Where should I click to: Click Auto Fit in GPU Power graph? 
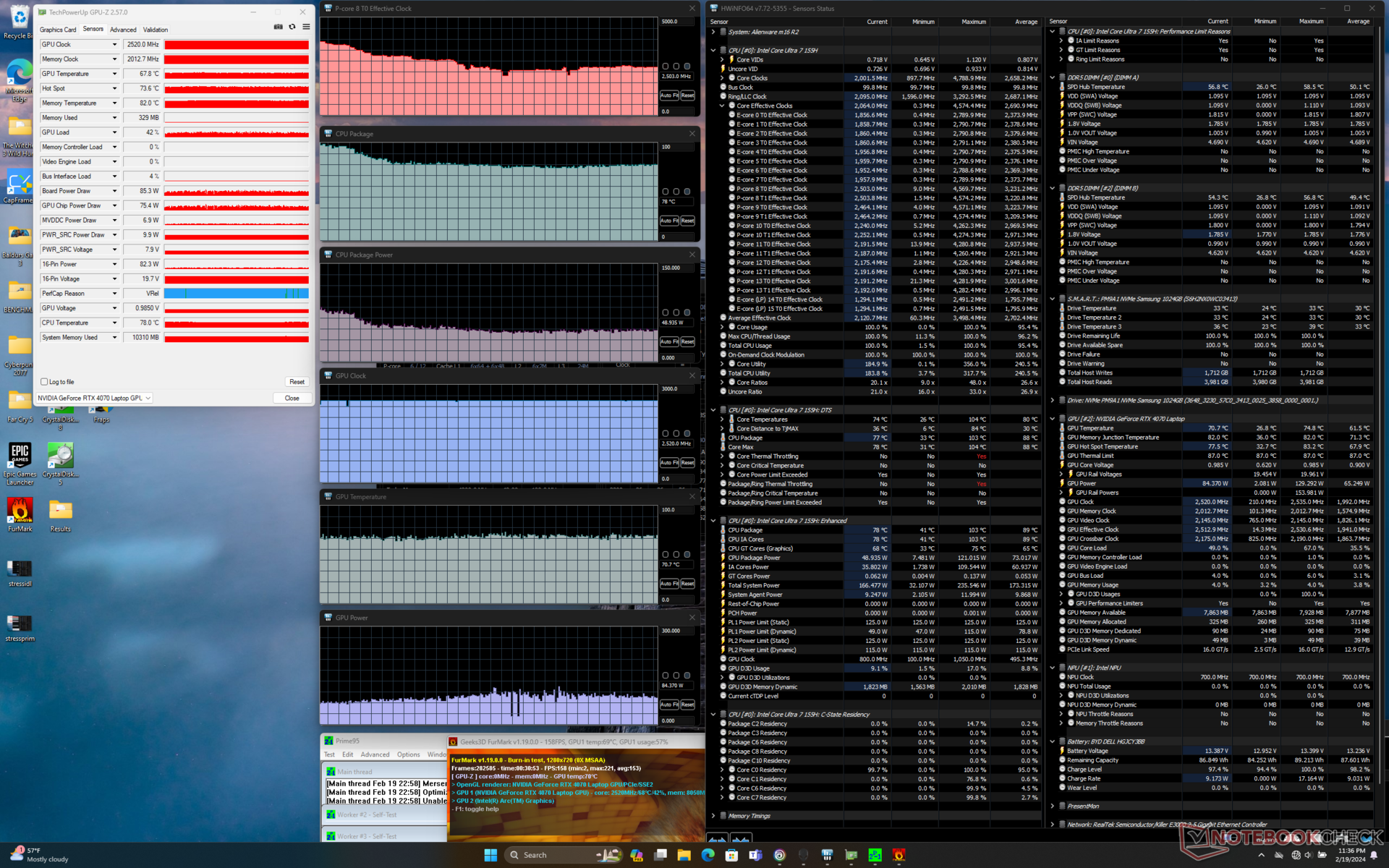(x=669, y=705)
